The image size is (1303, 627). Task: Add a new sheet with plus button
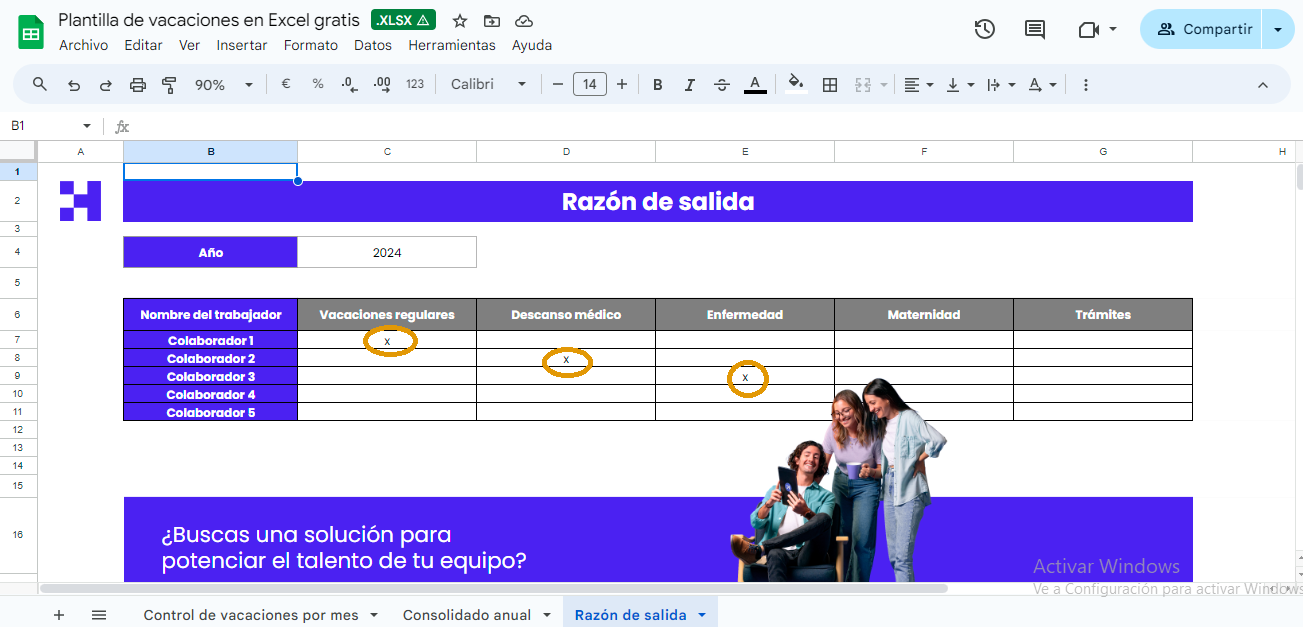click(x=59, y=615)
